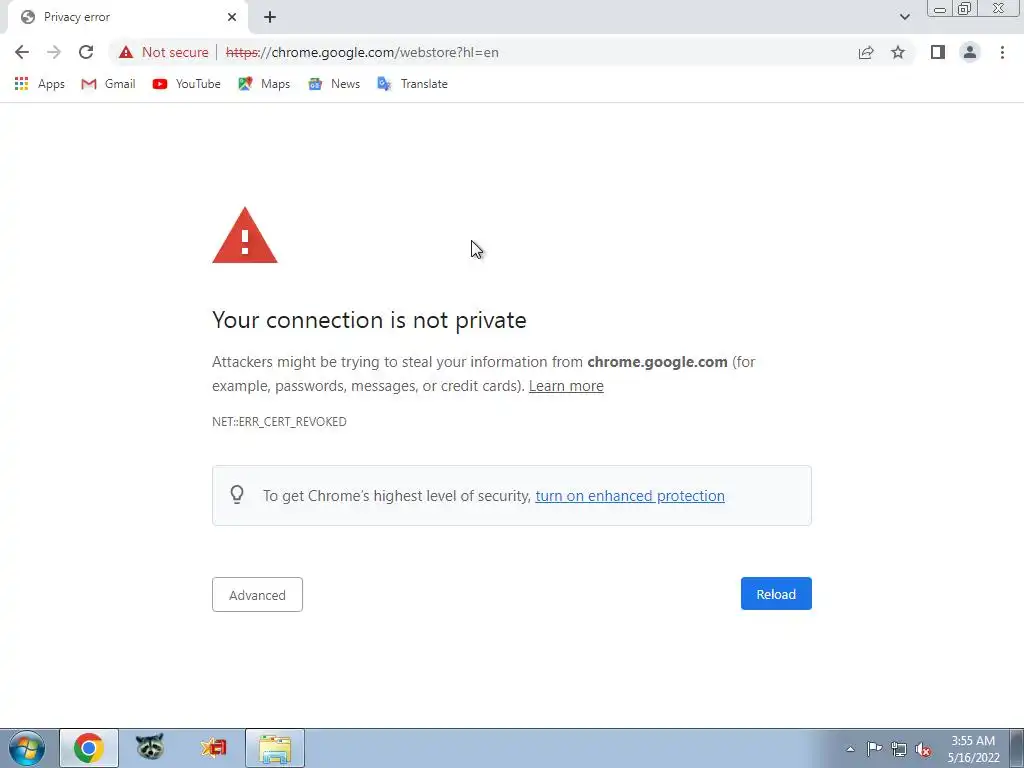Click the blue Reload button
Viewport: 1024px width, 768px height.
coord(776,594)
